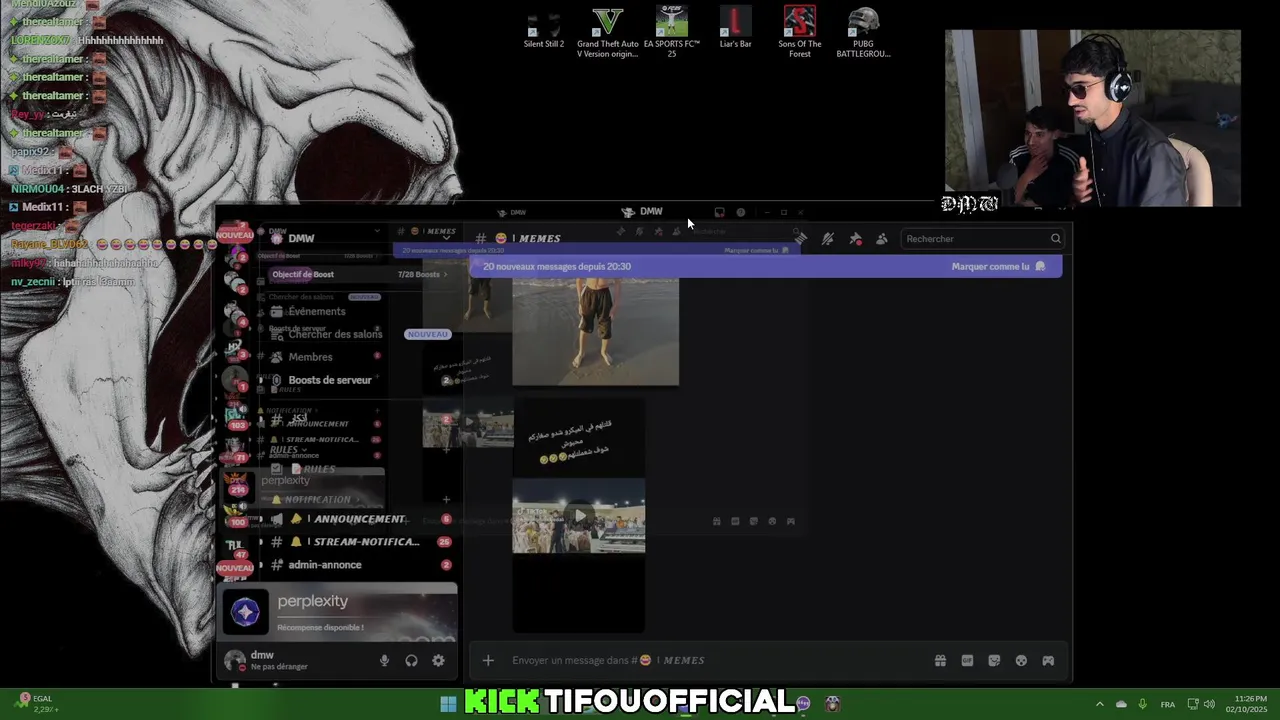Open GIF picker in message bar
This screenshot has height=720, width=1280.
[967, 660]
